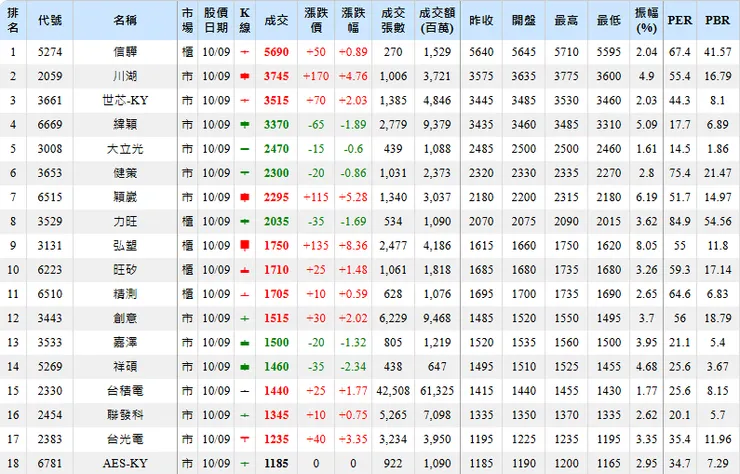Click the K-line icon for 台積電
The height and width of the screenshot is (474, 740).
coord(244,391)
